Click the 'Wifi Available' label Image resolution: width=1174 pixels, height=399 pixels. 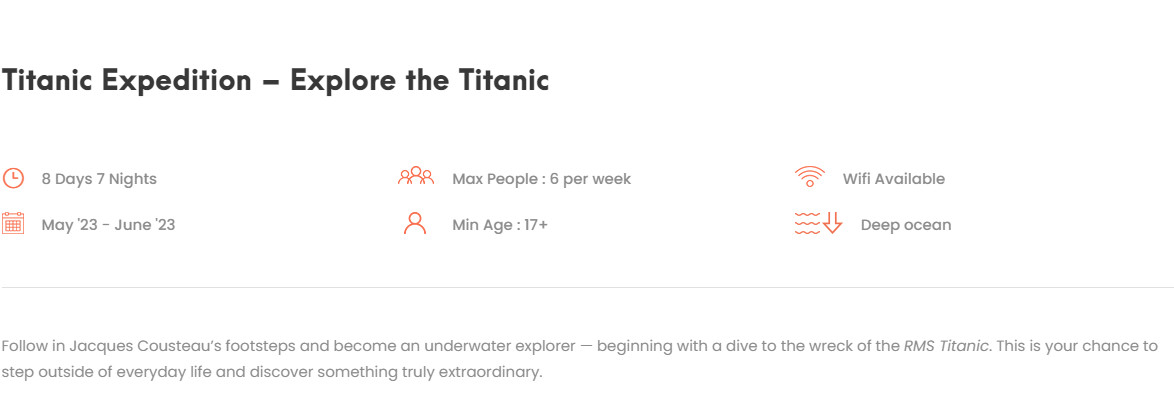[893, 179]
